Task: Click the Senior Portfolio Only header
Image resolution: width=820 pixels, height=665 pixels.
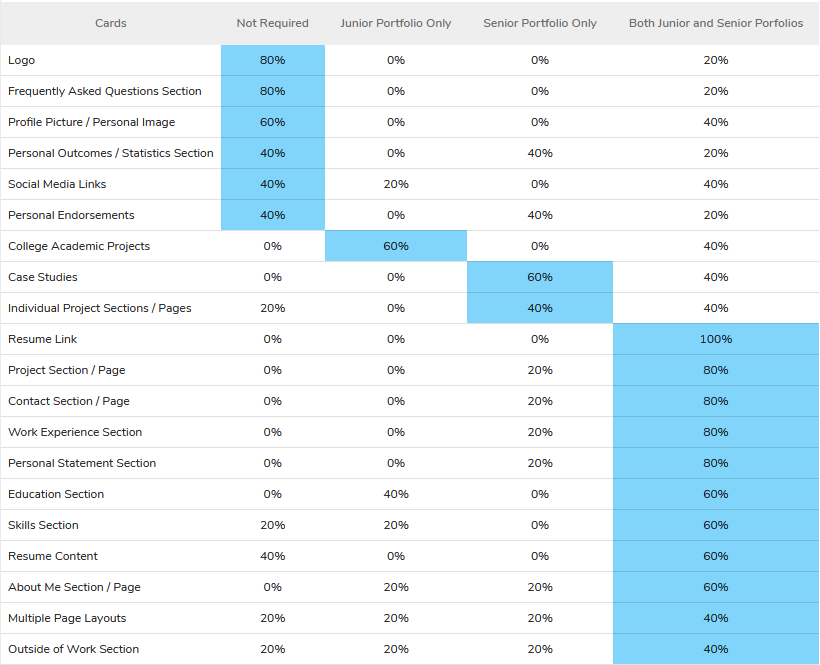Action: (x=540, y=23)
